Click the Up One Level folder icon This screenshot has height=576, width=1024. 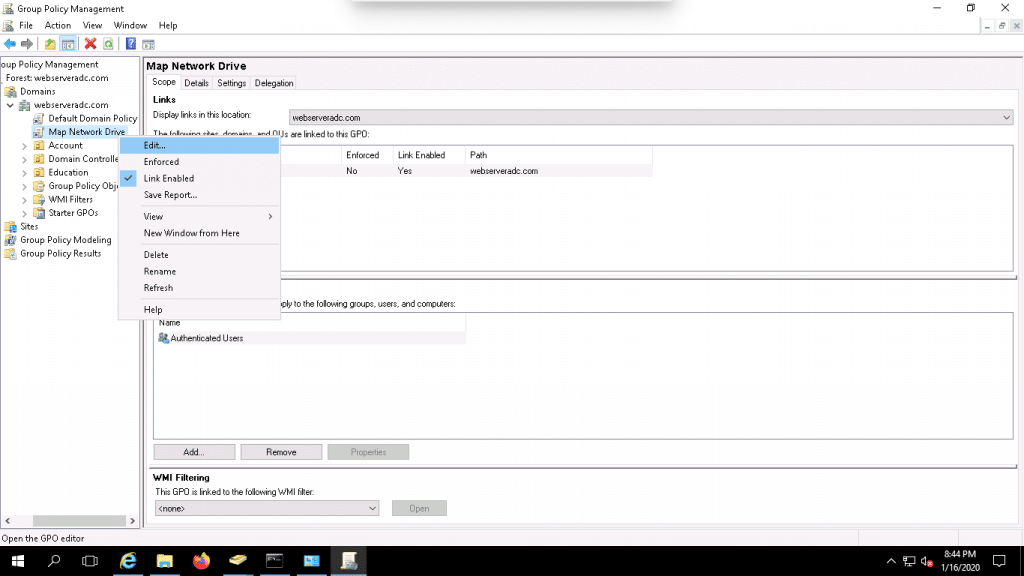[x=50, y=44]
